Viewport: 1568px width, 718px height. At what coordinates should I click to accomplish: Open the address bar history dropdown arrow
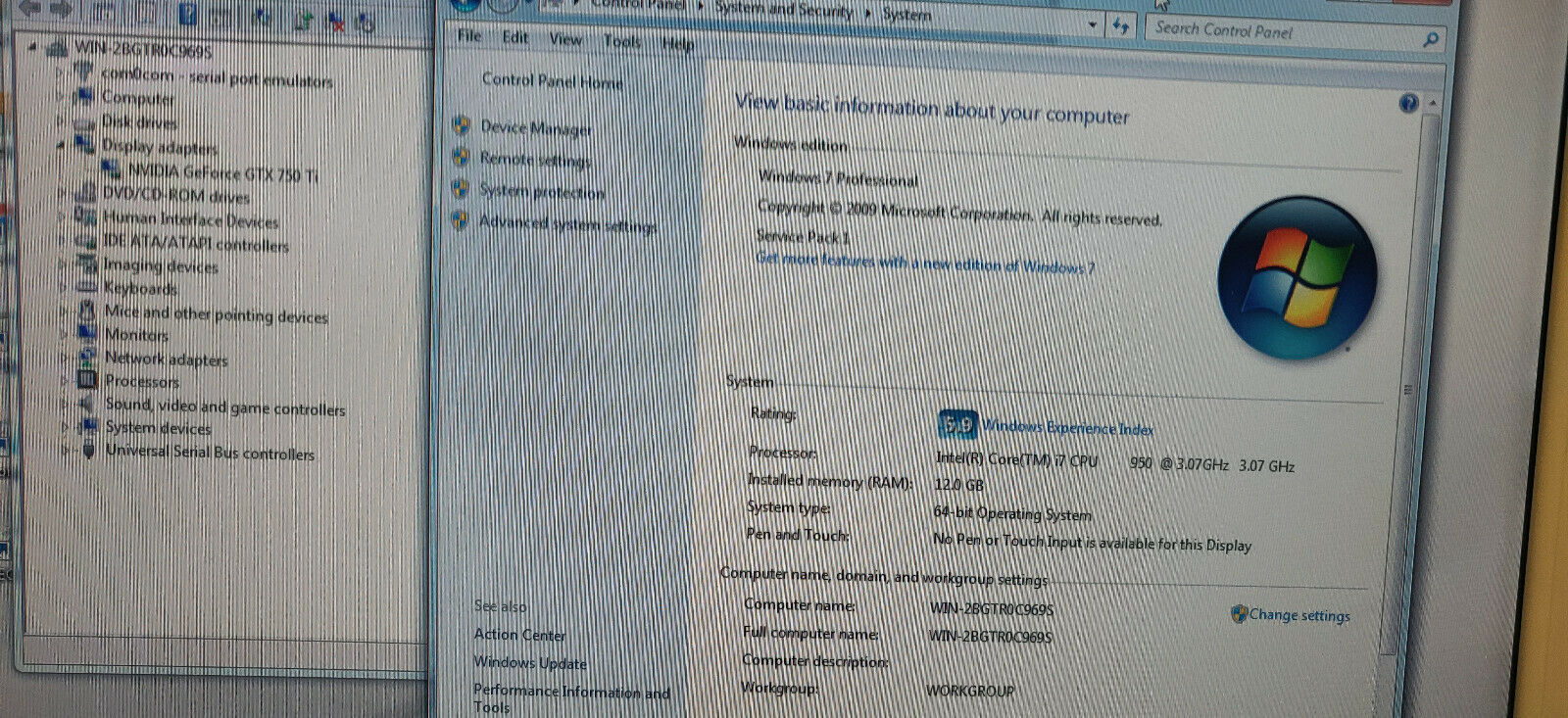(x=1093, y=24)
